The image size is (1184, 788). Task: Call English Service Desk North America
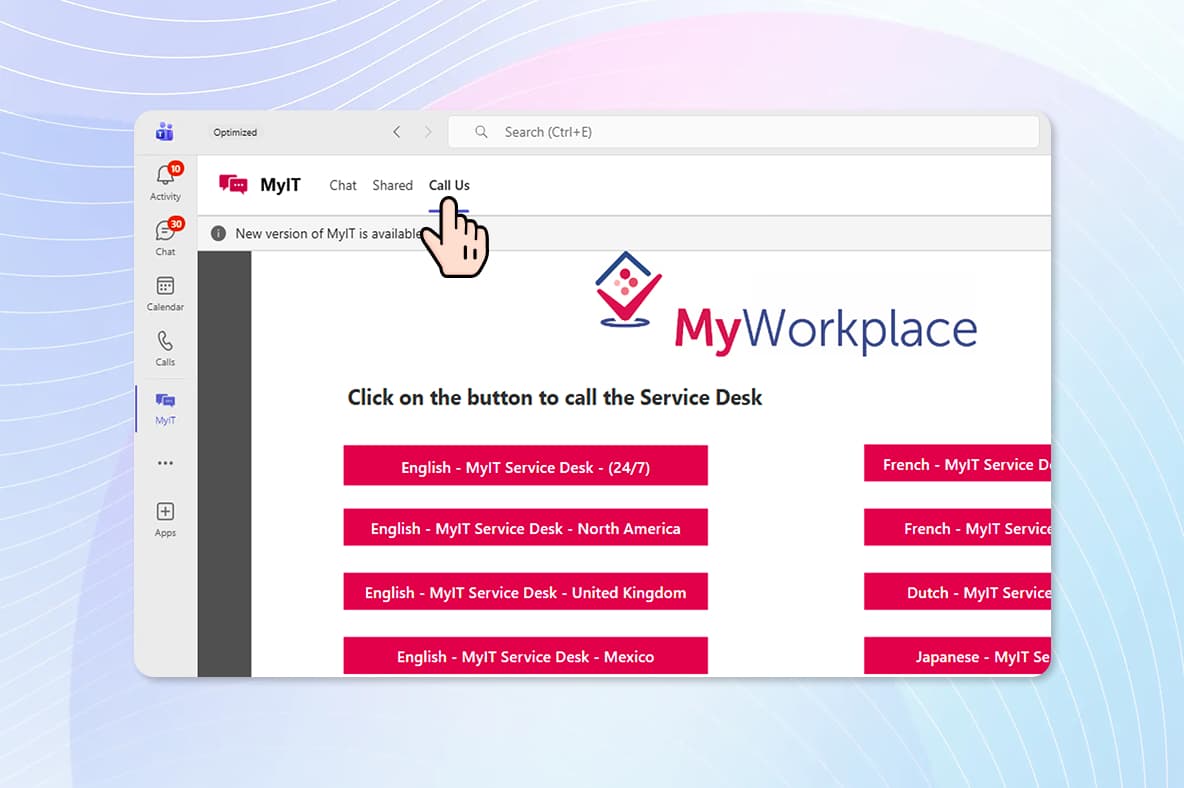point(526,528)
